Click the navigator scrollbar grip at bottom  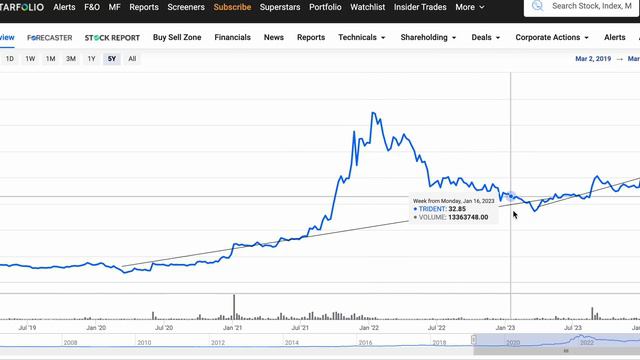[x=566, y=351]
